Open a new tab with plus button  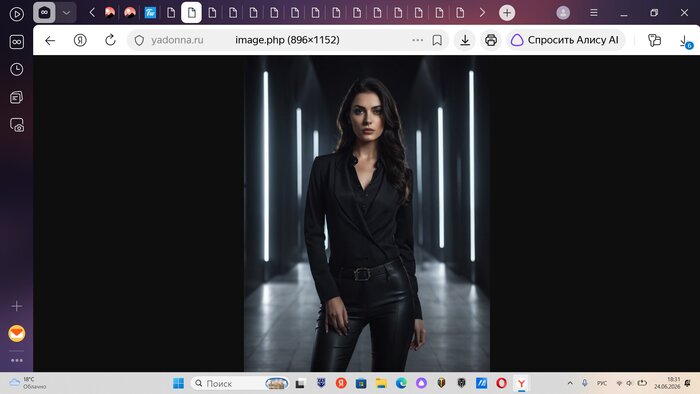[x=507, y=13]
